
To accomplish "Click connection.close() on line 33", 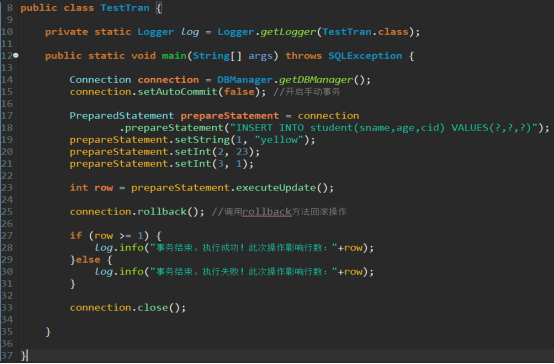I will 128,308.
